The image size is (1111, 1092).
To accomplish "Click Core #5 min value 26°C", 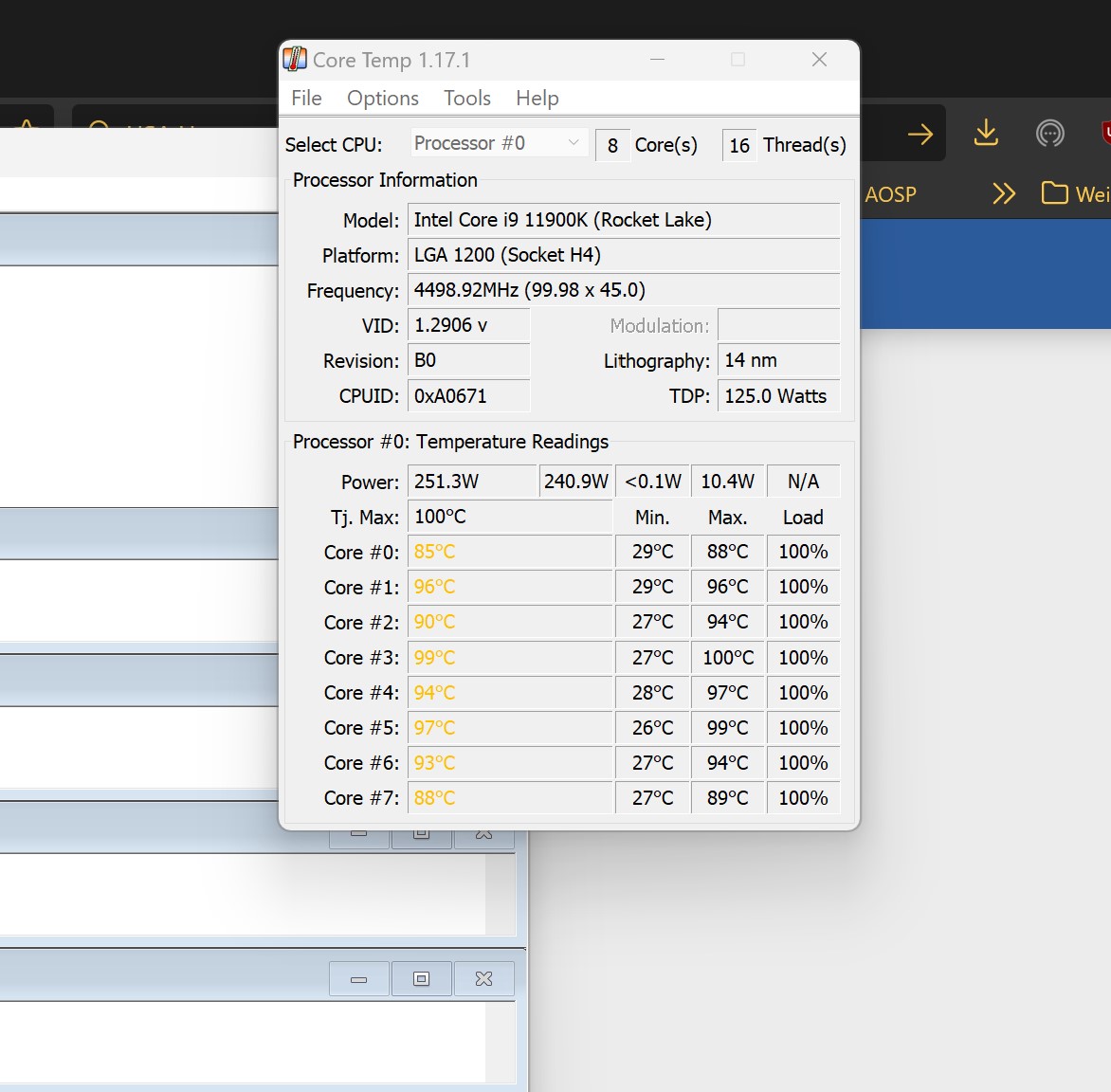I will tap(652, 728).
